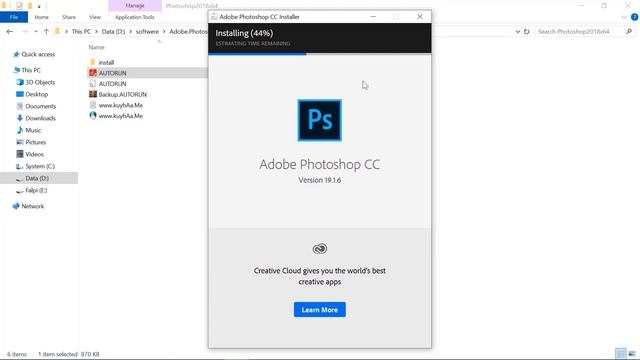The image size is (640, 360).
Task: Open the View ribbon tab
Action: [x=95, y=17]
